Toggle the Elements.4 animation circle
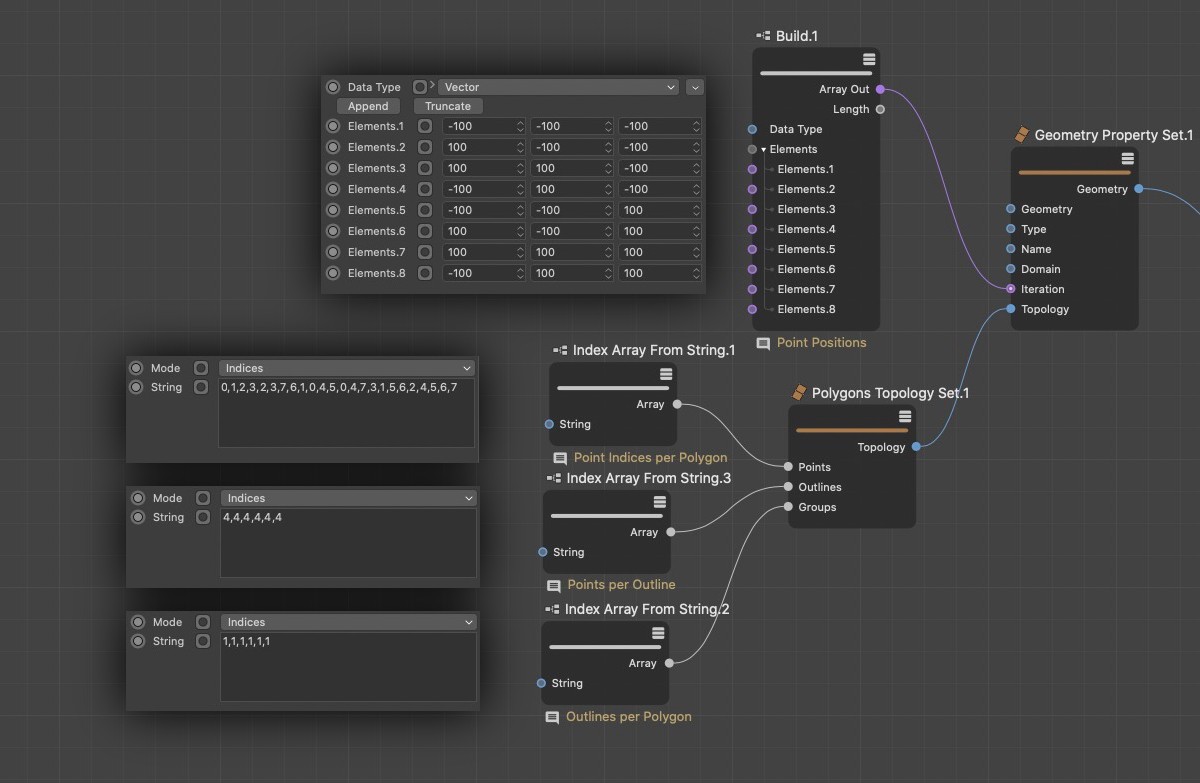1200x783 pixels. tap(333, 189)
